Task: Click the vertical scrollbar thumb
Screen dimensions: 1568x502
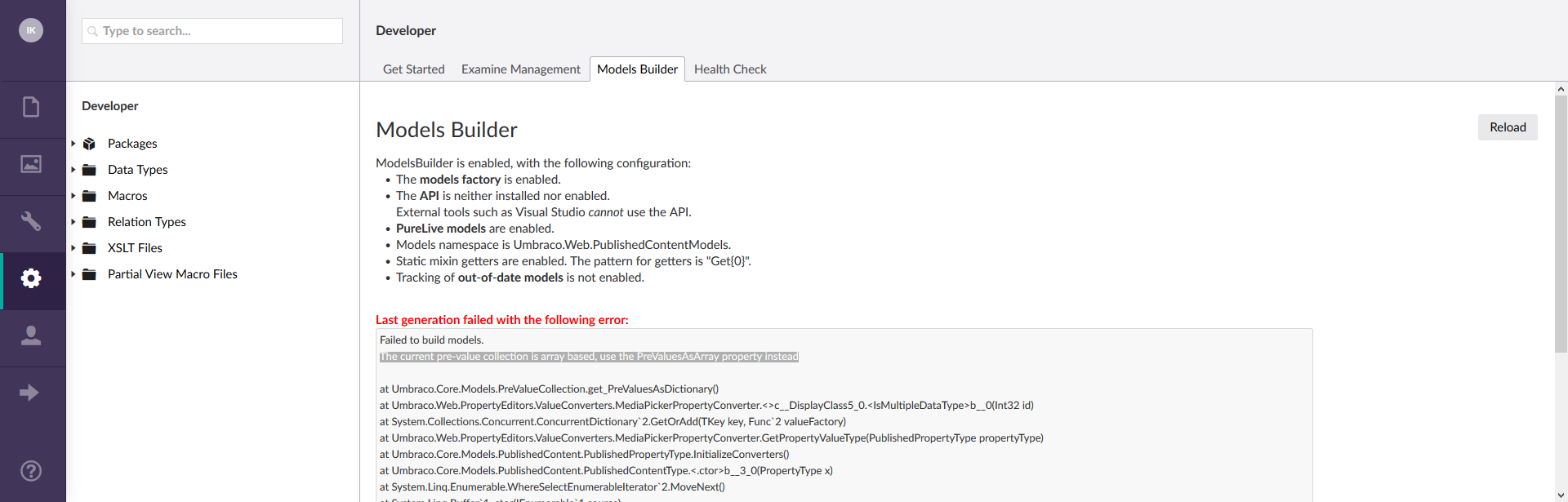Action: coord(1561,224)
